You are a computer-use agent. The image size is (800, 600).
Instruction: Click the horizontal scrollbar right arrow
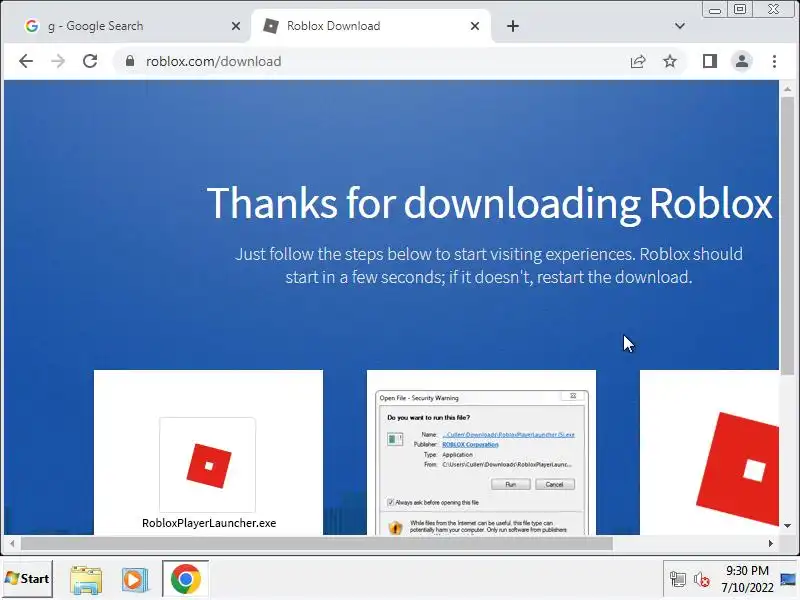(x=770, y=544)
